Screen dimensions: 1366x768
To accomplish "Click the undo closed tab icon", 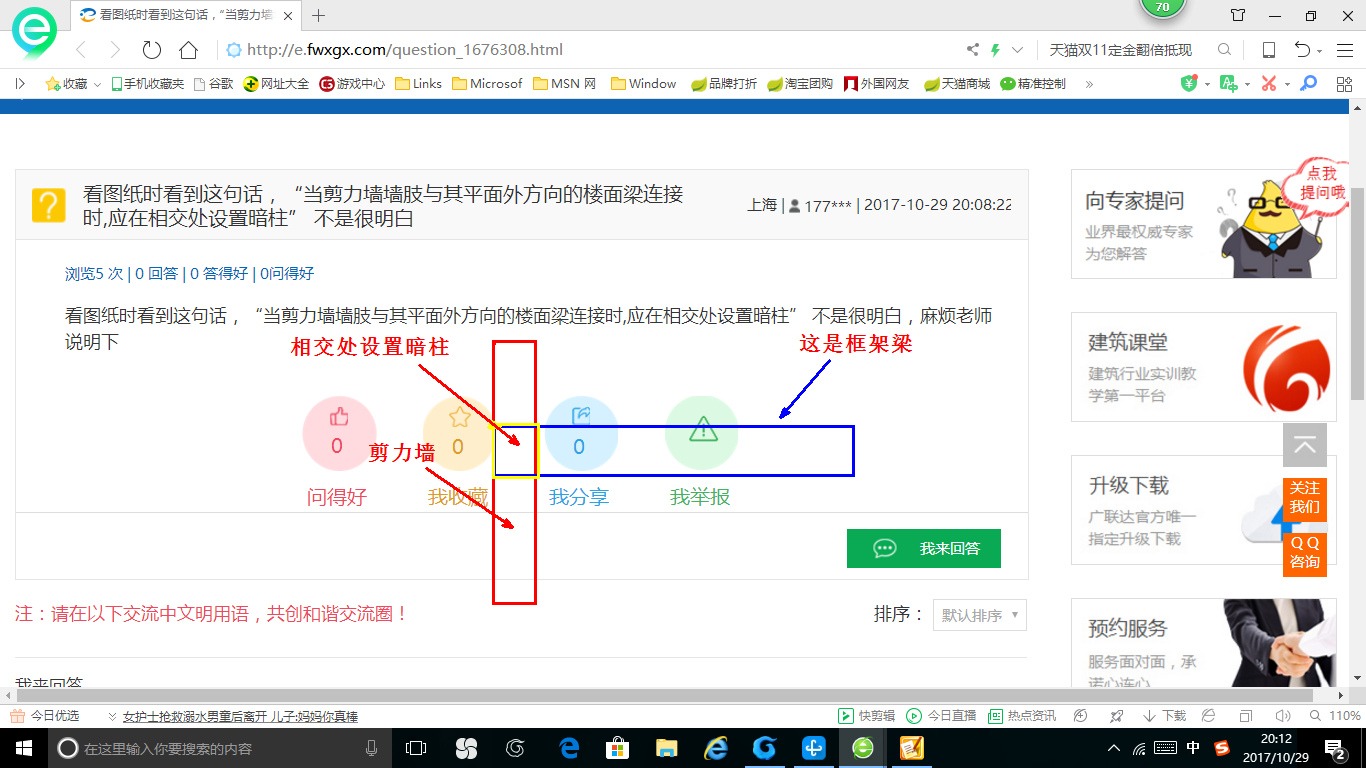I will pos(1302,50).
